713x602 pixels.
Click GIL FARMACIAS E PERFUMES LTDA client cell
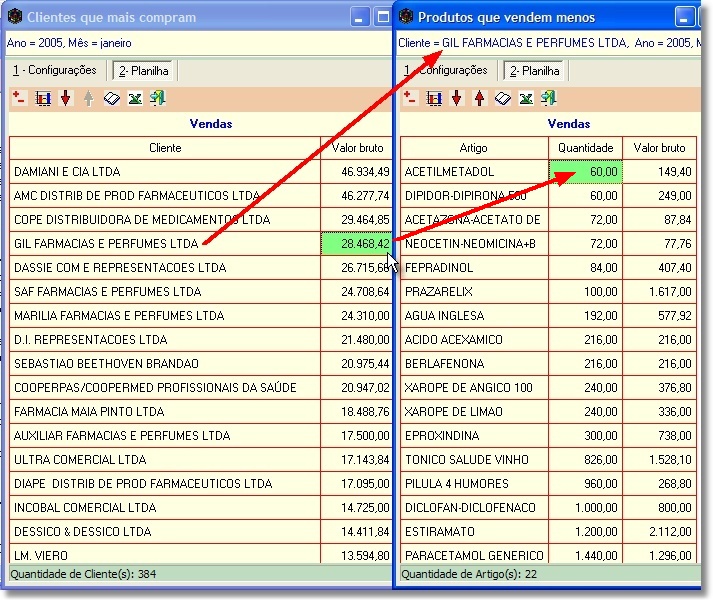point(165,244)
